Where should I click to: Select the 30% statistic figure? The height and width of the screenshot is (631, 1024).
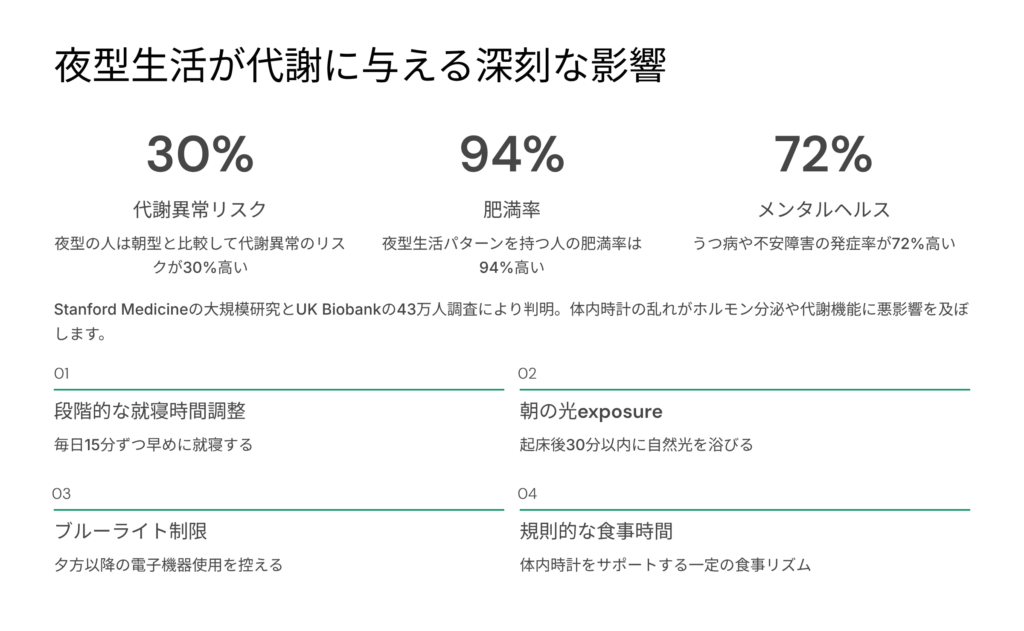click(x=200, y=154)
